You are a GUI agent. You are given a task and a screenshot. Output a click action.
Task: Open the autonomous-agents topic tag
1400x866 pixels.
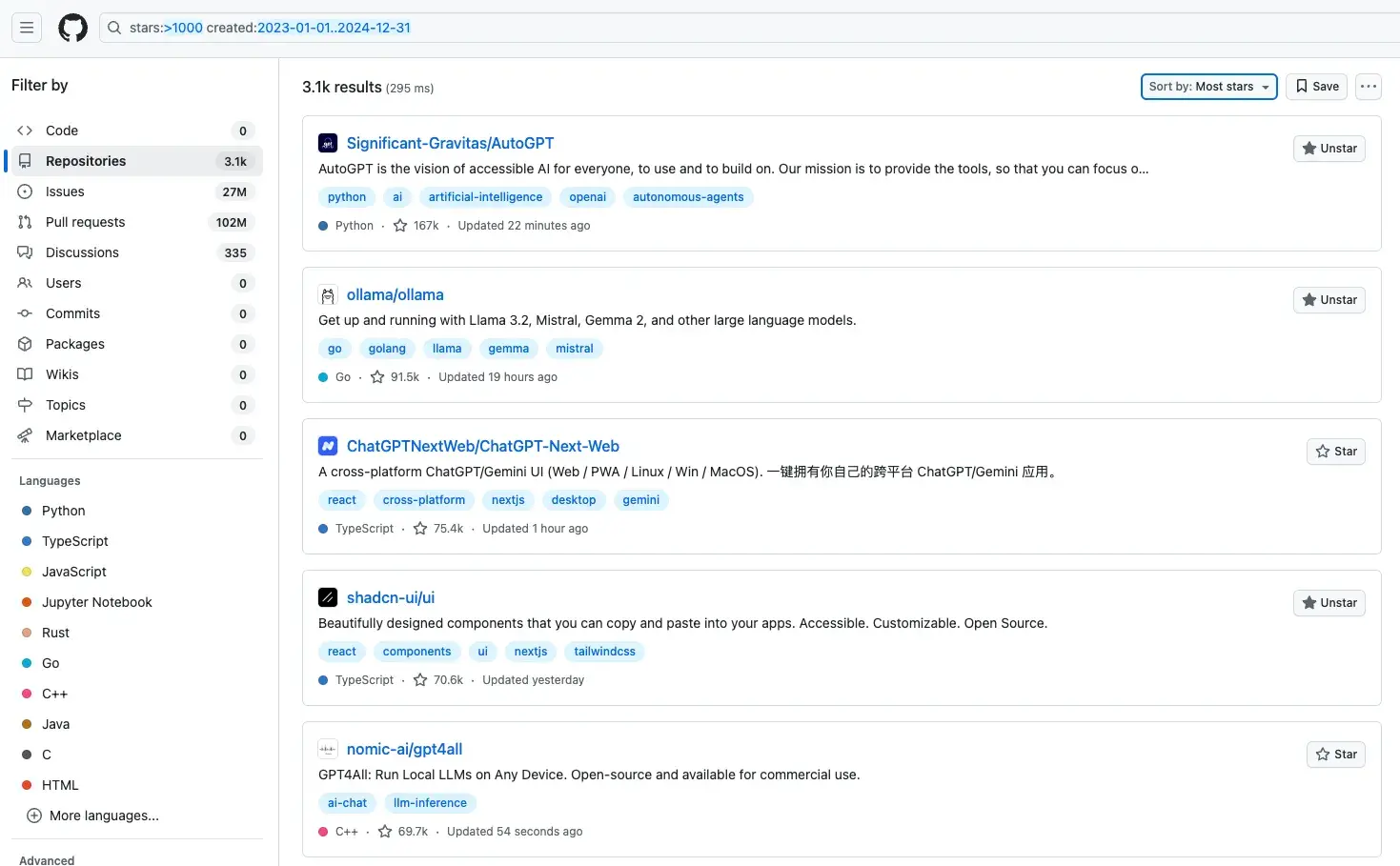click(x=688, y=197)
